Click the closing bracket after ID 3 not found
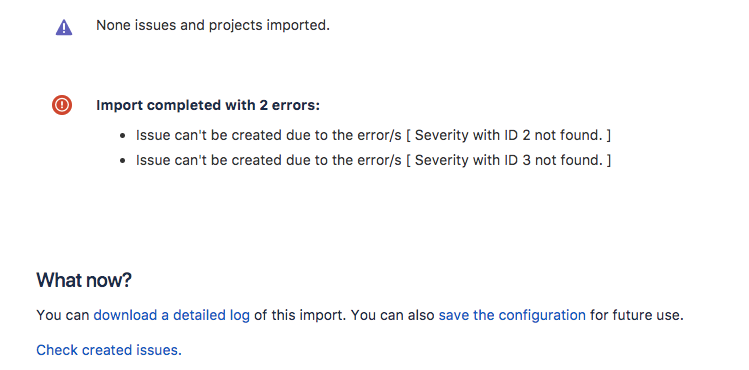This screenshot has width=749, height=370. tap(609, 160)
